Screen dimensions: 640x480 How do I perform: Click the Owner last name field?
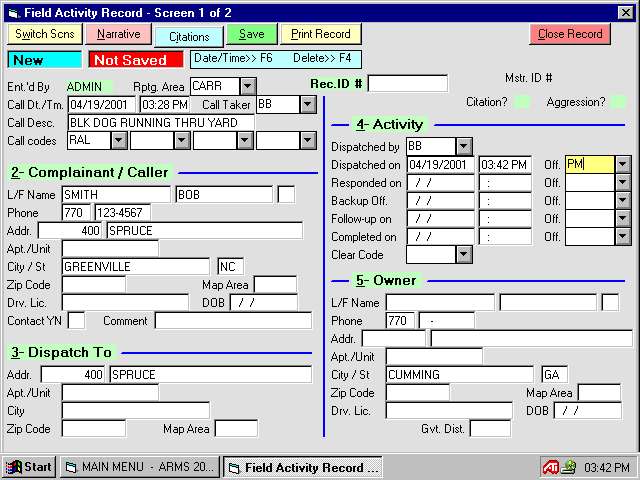coord(440,302)
